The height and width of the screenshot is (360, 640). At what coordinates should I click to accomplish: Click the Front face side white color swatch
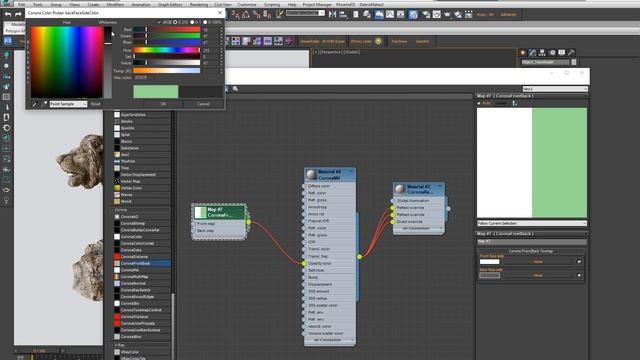[489, 262]
